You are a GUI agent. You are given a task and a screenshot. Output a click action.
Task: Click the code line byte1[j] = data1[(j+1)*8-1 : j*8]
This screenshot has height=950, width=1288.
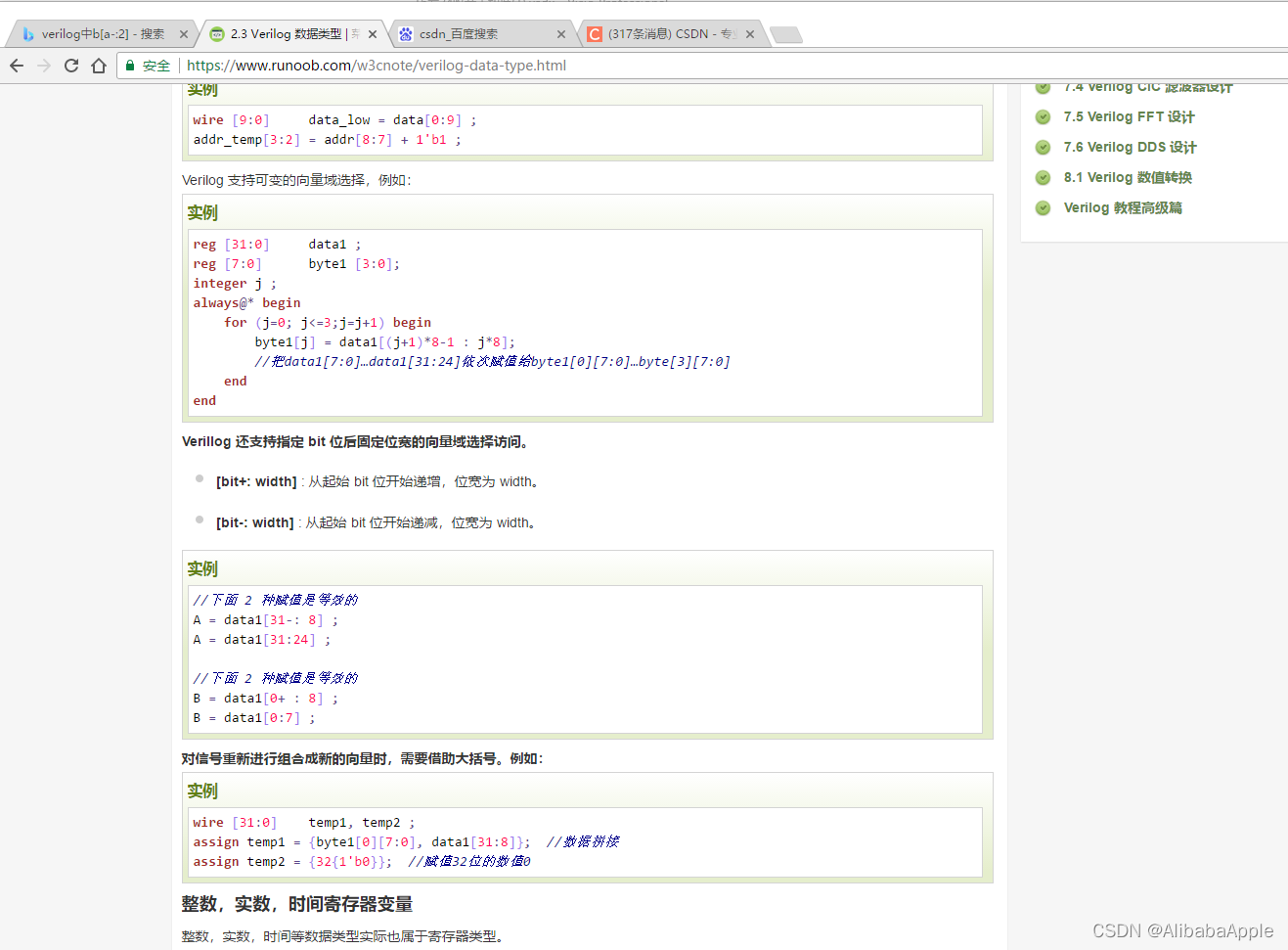[x=385, y=342]
